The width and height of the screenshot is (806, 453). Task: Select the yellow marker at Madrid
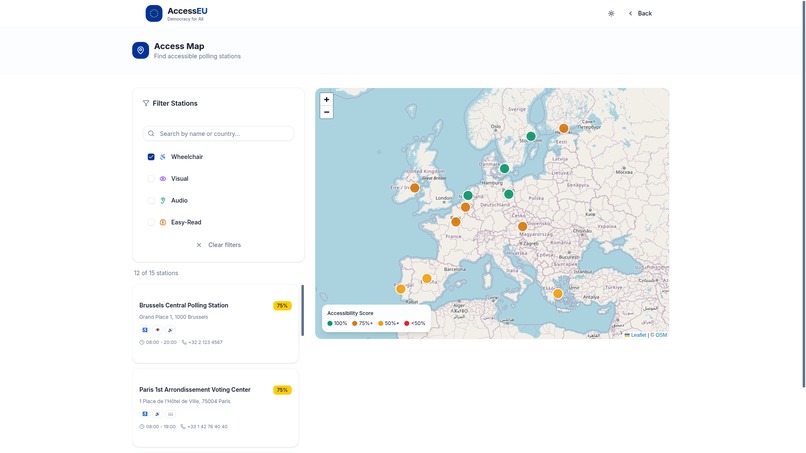[x=427, y=279]
